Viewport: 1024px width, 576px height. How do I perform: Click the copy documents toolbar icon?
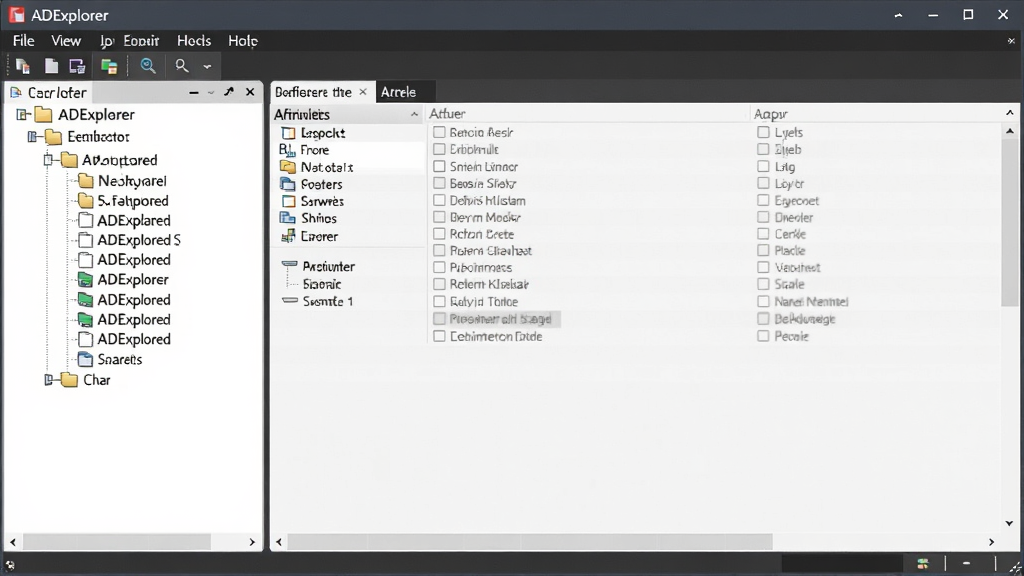(x=23, y=66)
